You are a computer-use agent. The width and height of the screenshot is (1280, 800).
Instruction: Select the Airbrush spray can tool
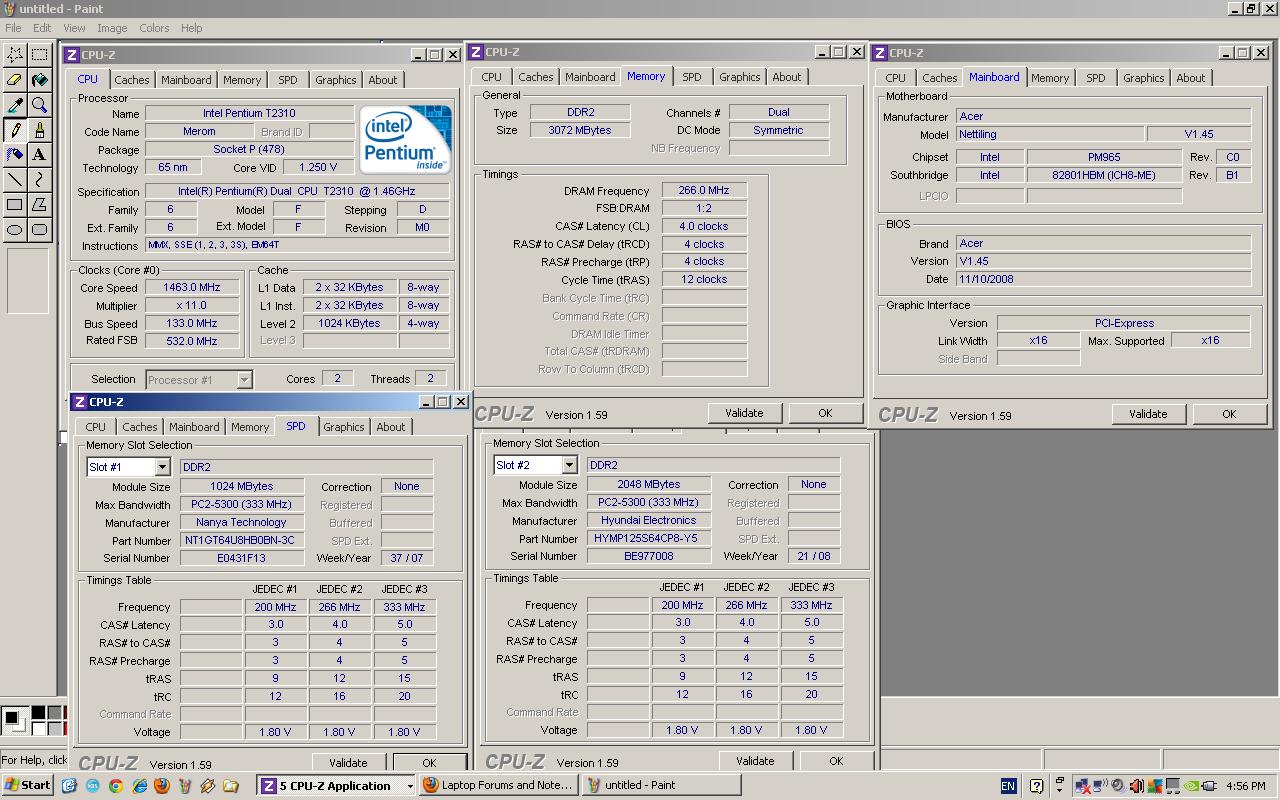pos(15,155)
